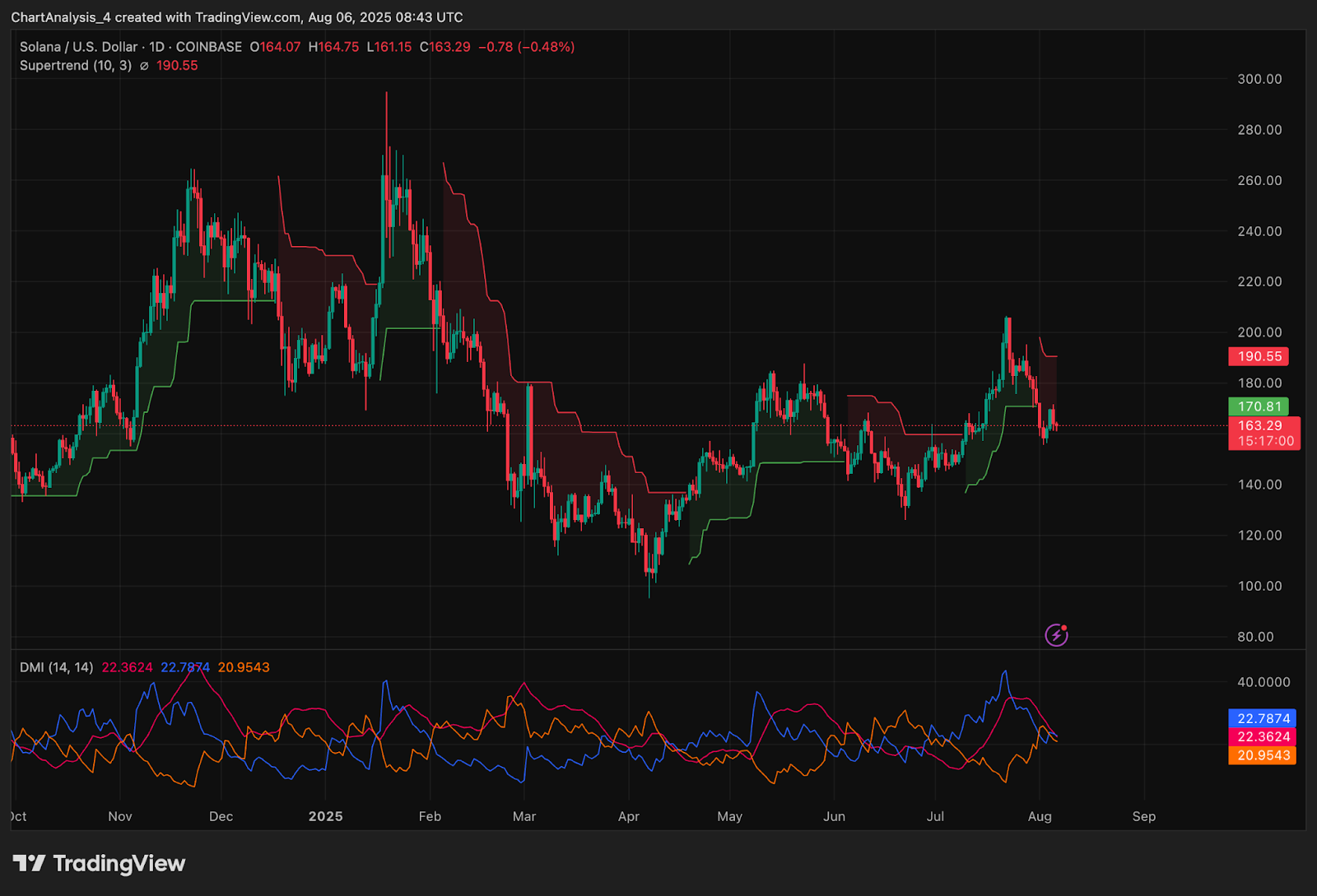
Task: Click the 2025 label on time axis
Action: 325,816
